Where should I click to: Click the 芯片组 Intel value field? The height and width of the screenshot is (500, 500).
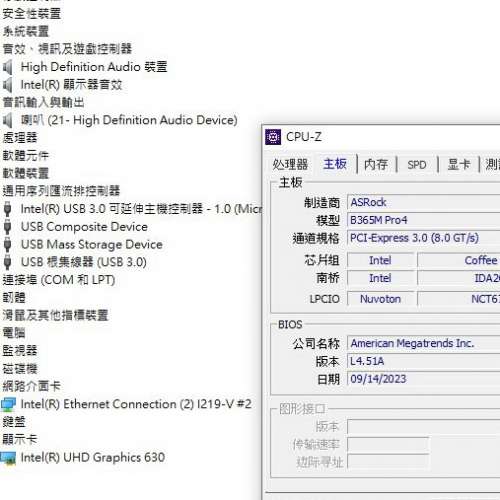pos(380,260)
